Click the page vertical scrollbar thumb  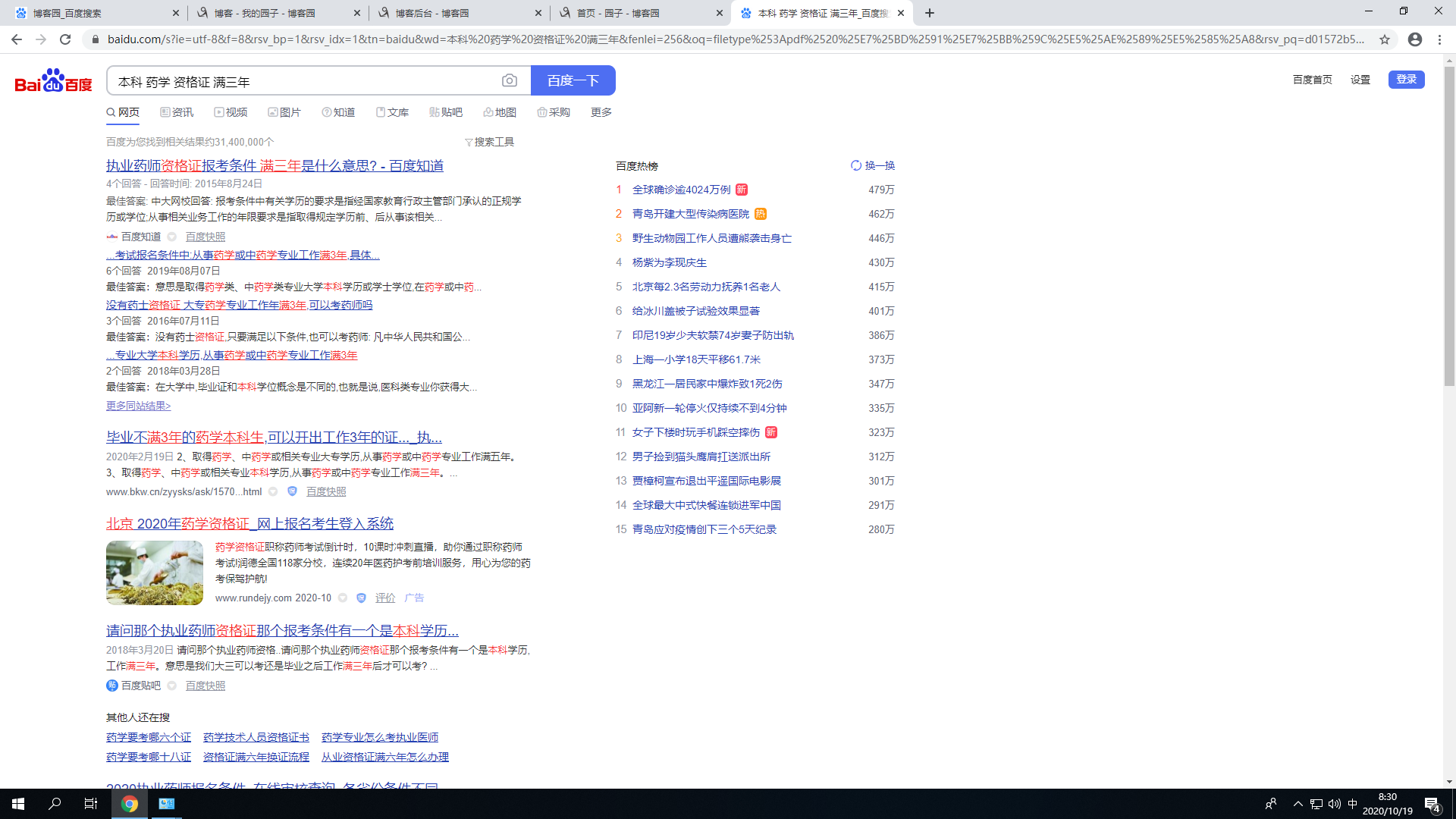click(x=1449, y=227)
